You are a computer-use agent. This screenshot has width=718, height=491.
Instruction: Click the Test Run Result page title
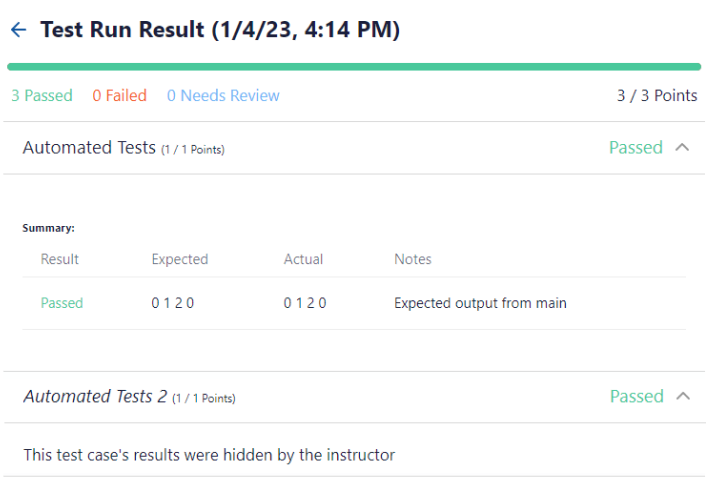coord(220,30)
